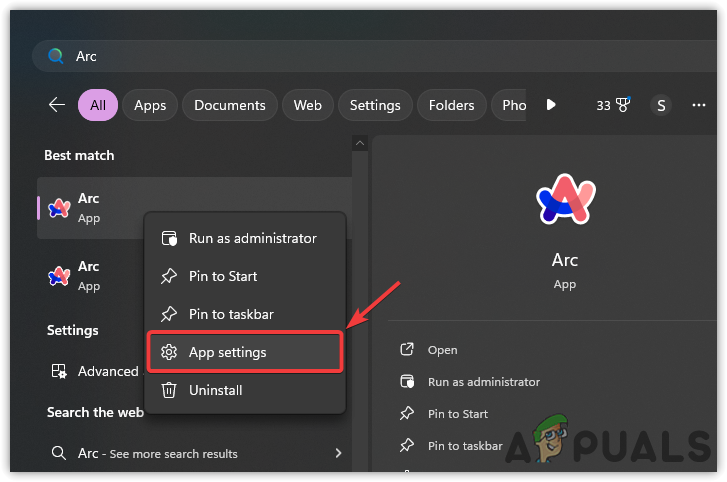Click the pin icon beside Pin to taskbar in the context menu
The image size is (727, 482).
click(169, 314)
